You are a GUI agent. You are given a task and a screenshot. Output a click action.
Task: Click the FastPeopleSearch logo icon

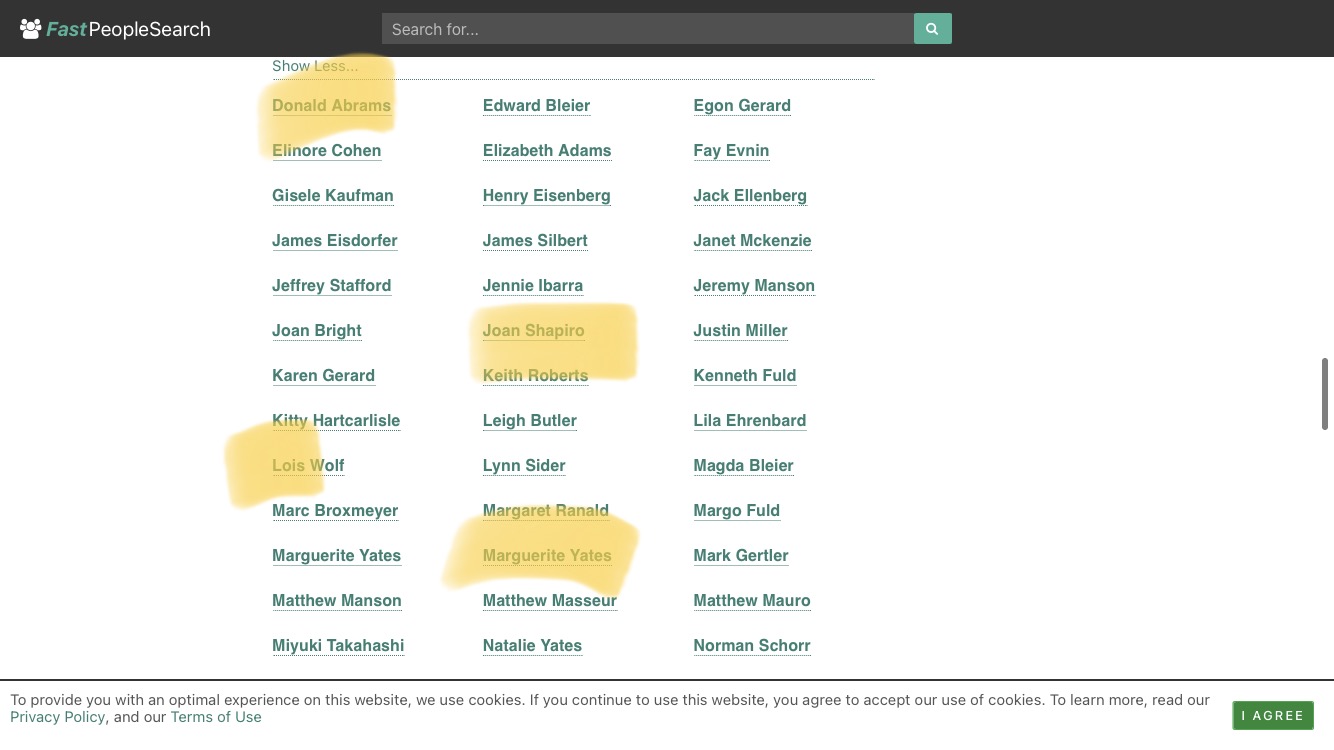(x=31, y=29)
